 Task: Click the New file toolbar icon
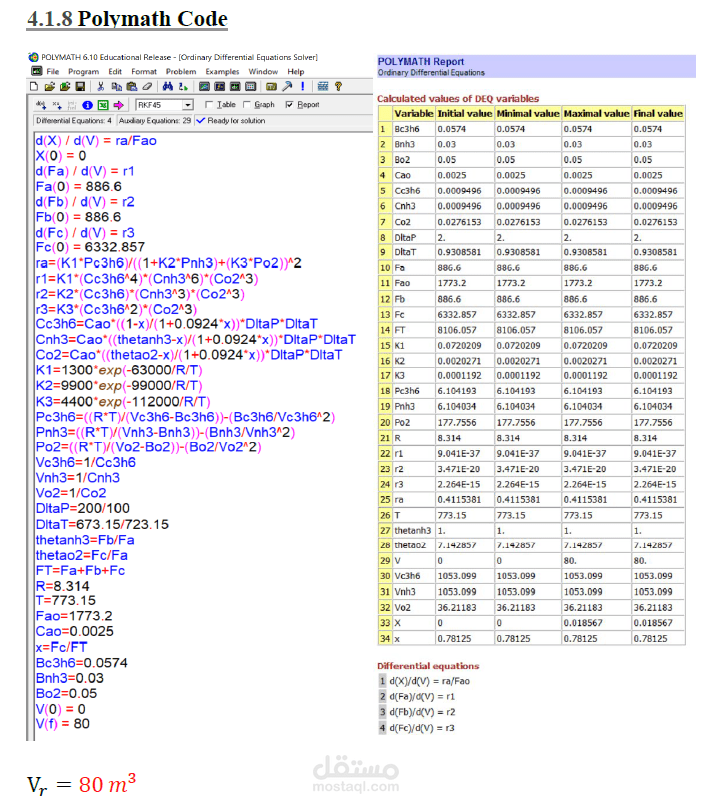[x=34, y=86]
